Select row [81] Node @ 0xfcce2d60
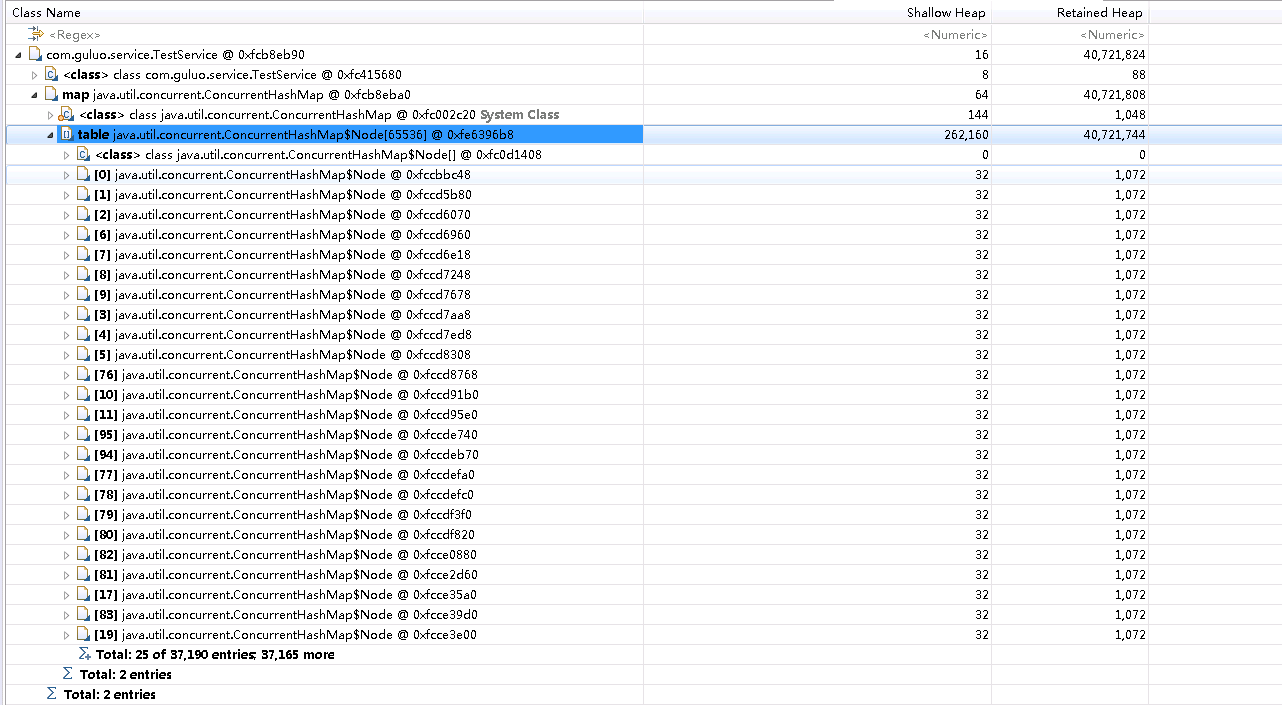This screenshot has width=1282, height=705. pos(641,575)
